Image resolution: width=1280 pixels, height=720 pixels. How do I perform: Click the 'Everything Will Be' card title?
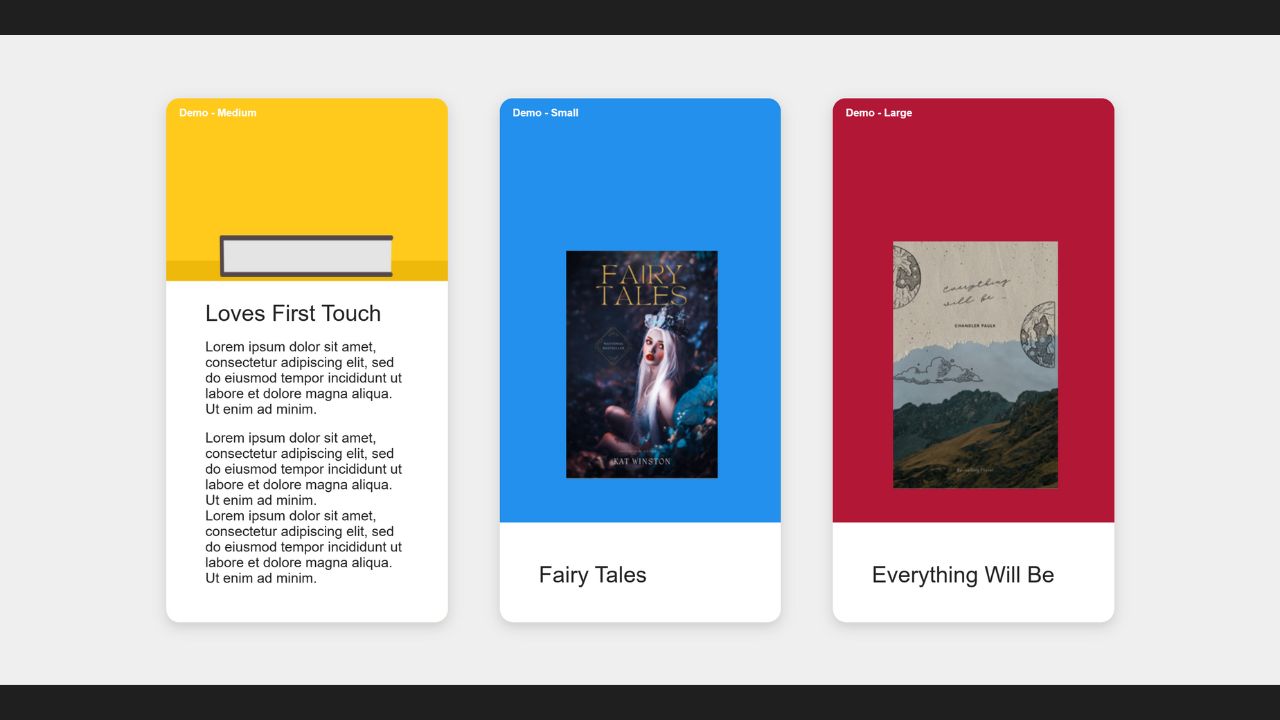963,575
